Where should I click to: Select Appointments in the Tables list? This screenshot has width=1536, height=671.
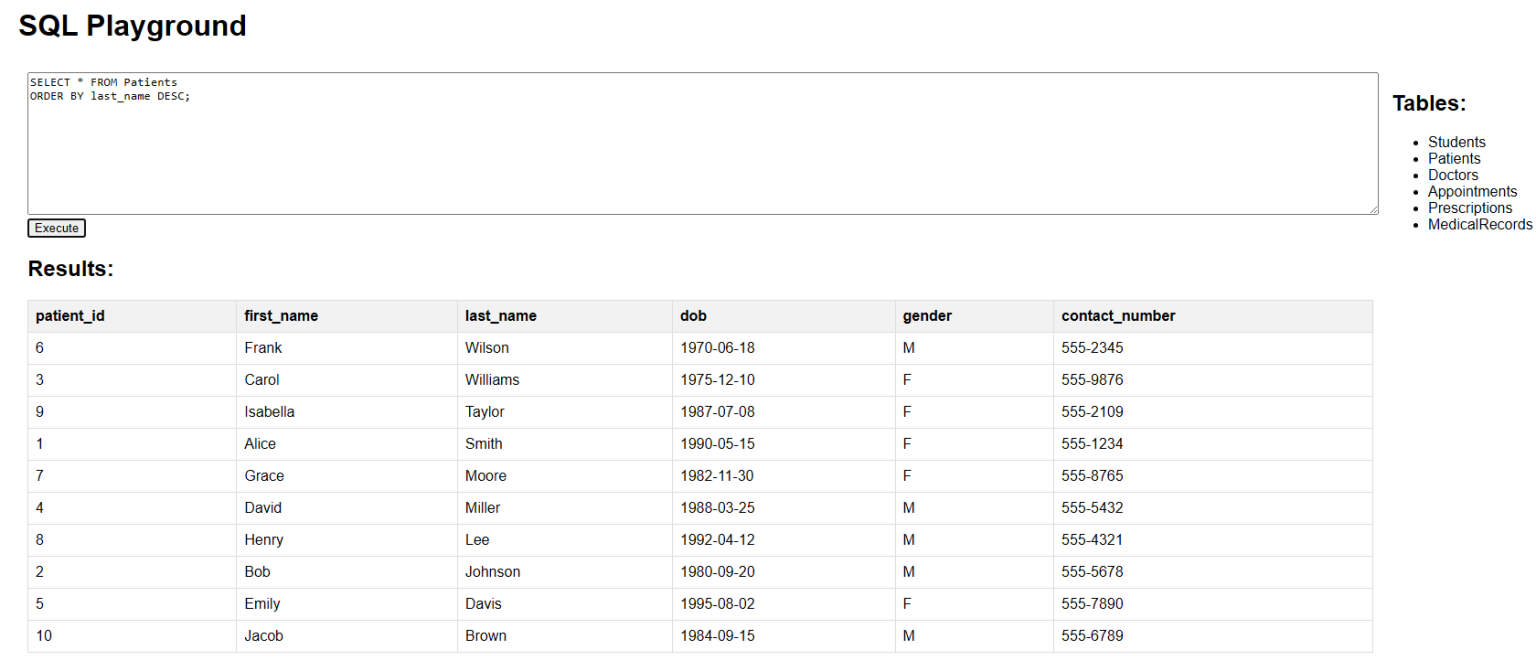click(1472, 192)
